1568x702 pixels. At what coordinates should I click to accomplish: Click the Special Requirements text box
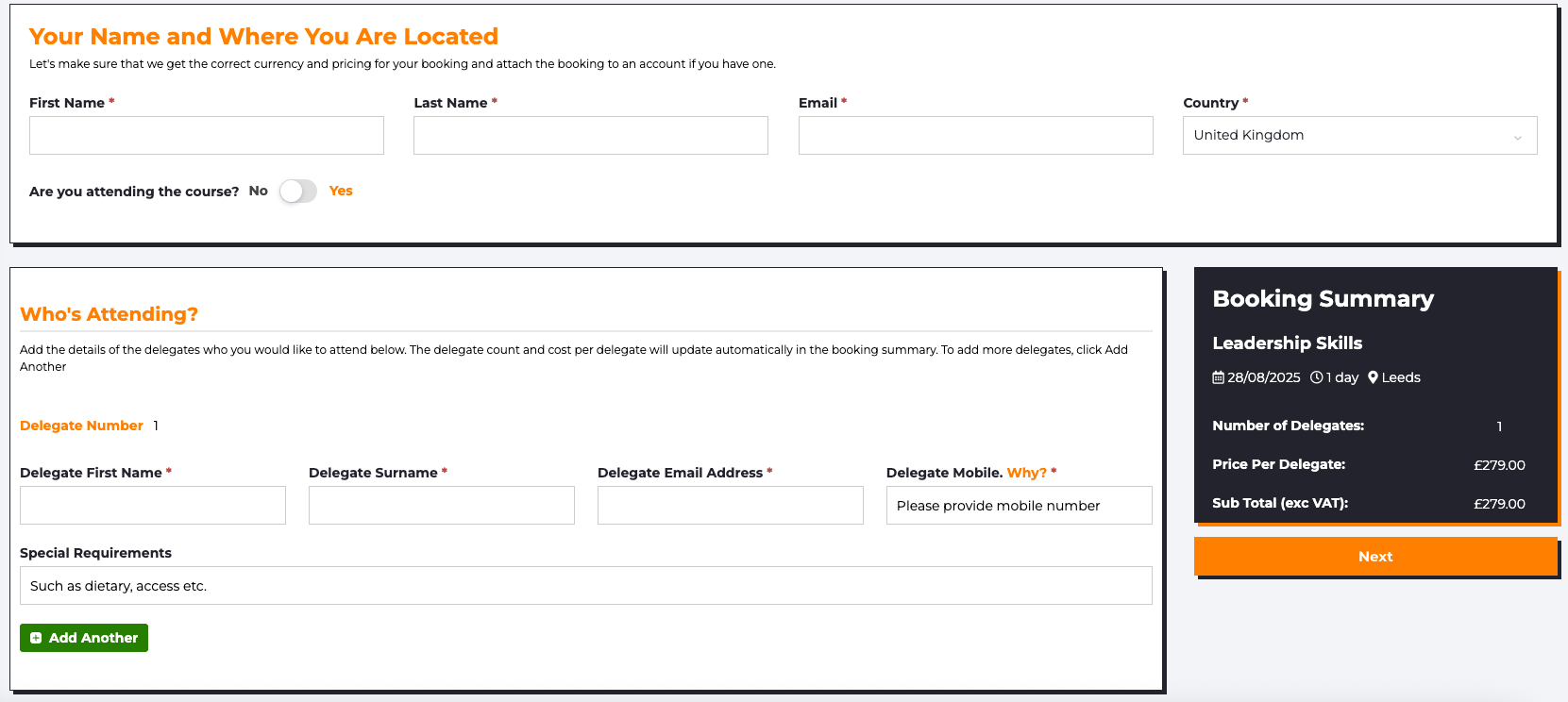click(586, 585)
